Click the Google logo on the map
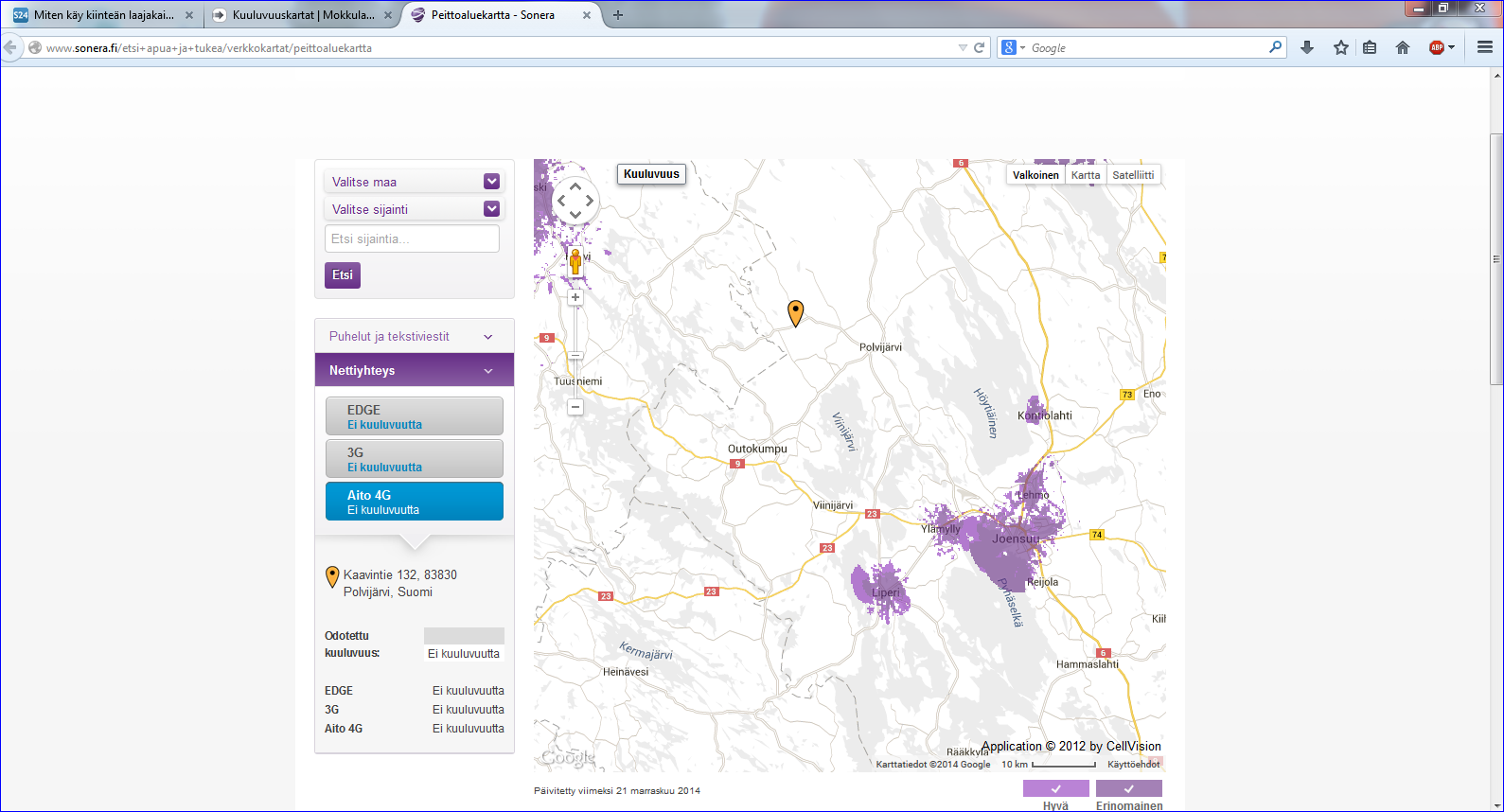The height and width of the screenshot is (812, 1504). click(x=568, y=757)
